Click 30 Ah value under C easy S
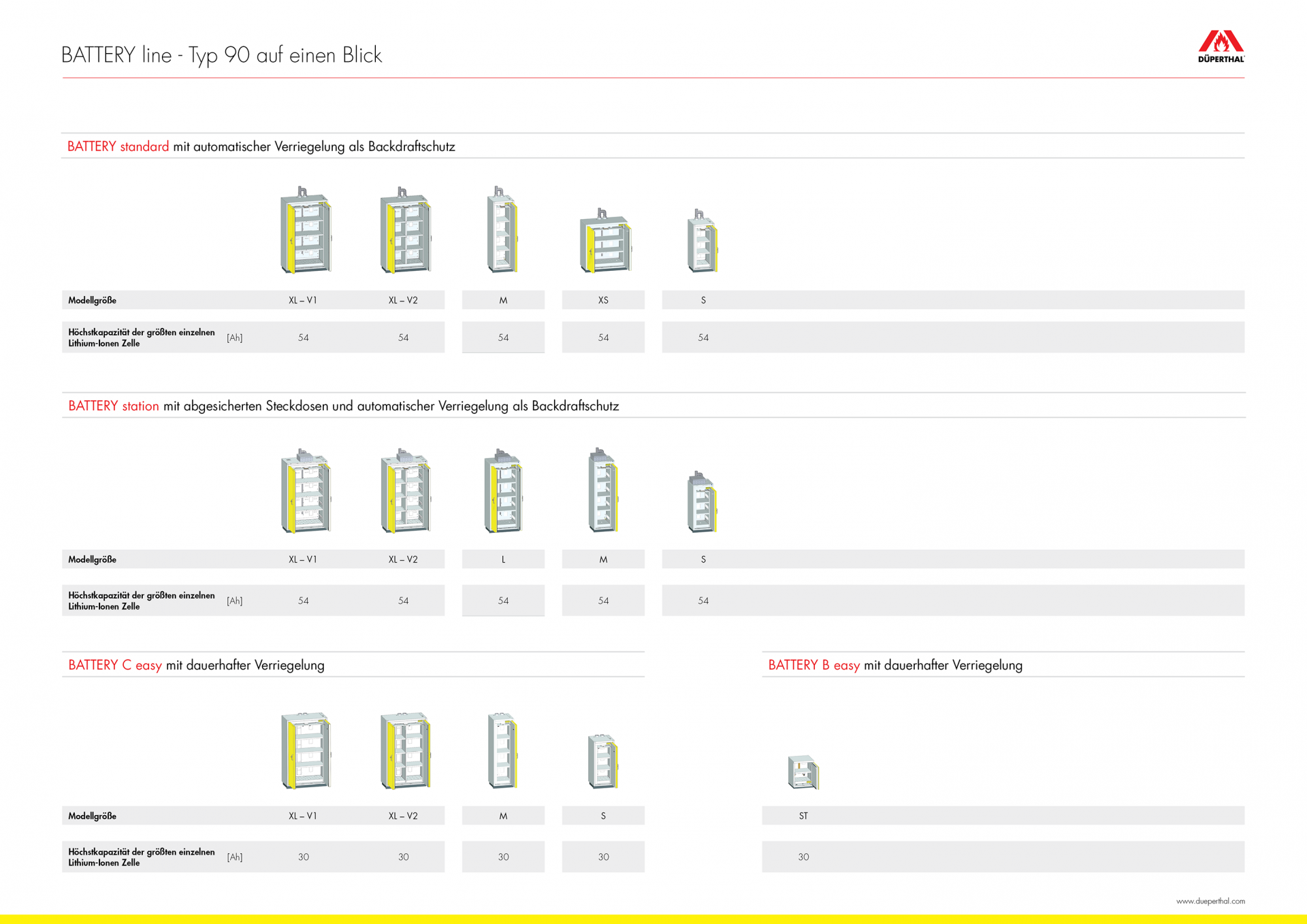Screen dimensions: 1307x924 click(x=603, y=857)
